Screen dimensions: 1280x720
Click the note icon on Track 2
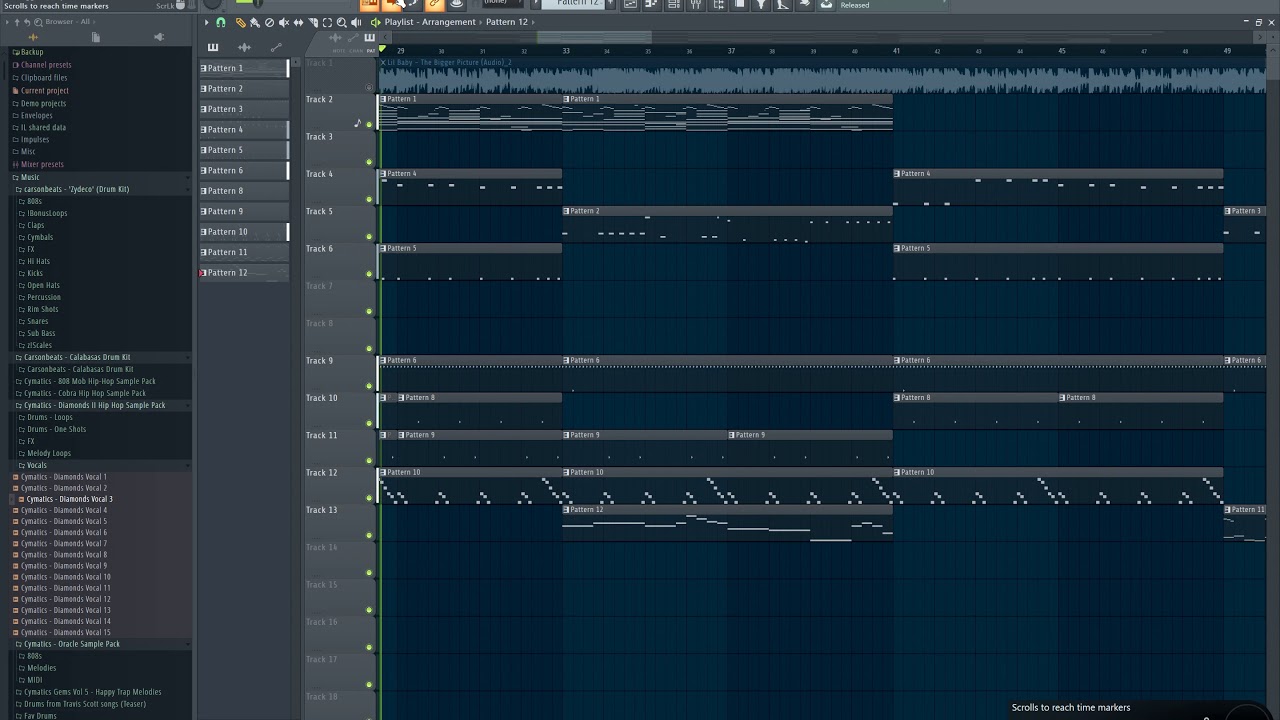(x=357, y=124)
